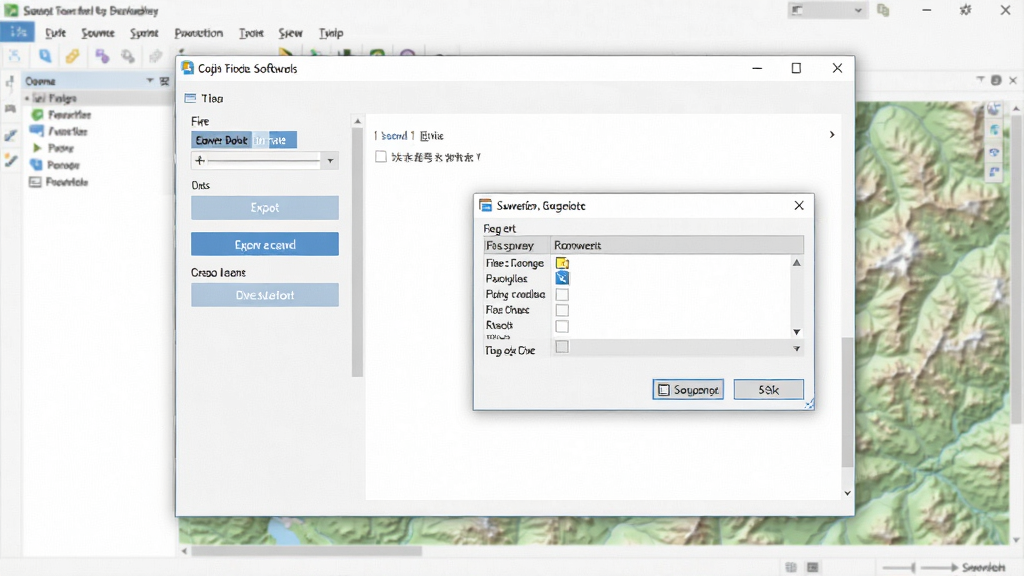The image size is (1024, 576).
Task: Click the Soypange button
Action: (688, 389)
